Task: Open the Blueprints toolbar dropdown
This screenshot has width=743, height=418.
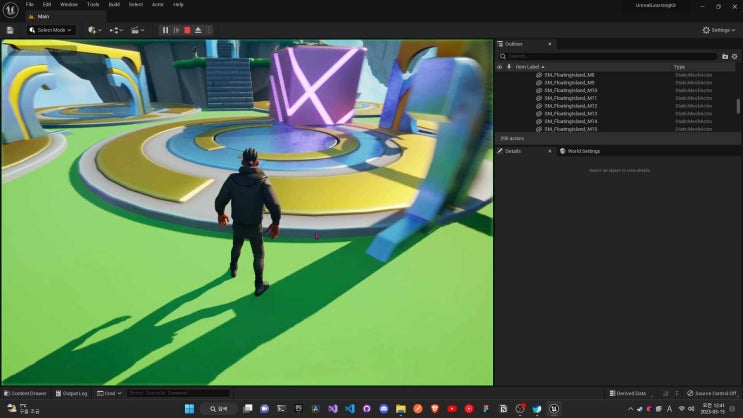Action: tap(116, 30)
